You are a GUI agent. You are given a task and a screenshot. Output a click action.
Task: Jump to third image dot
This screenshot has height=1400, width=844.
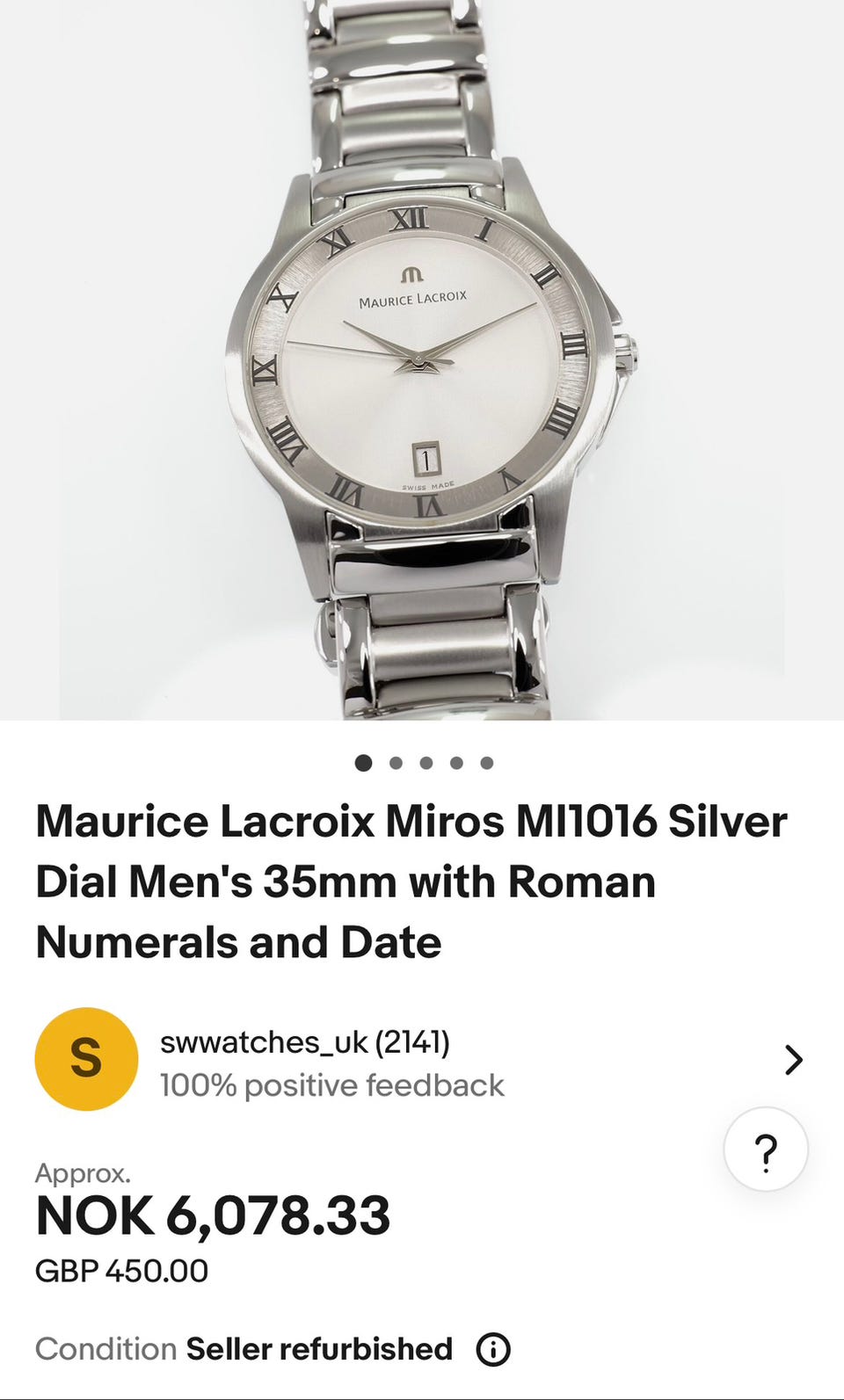(x=426, y=763)
